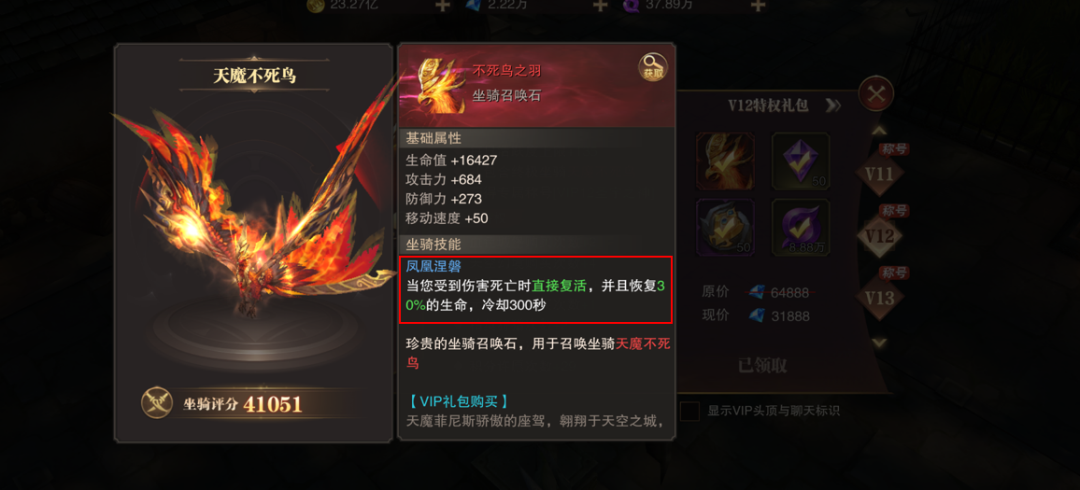Select the purple swirl reward icon 8.88万
Screen dimensions: 1080x490
pos(800,228)
